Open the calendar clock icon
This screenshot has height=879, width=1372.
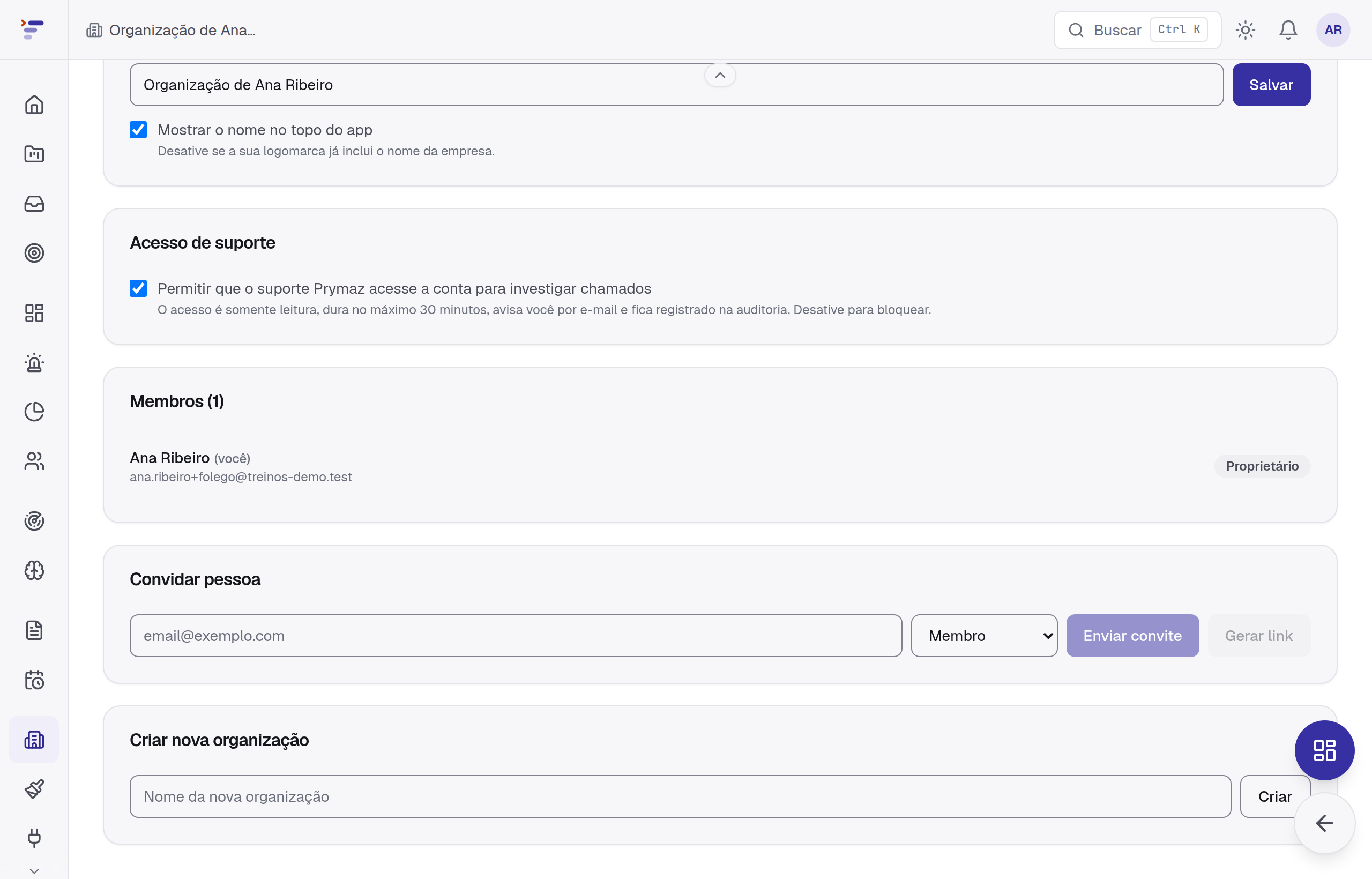click(x=34, y=680)
